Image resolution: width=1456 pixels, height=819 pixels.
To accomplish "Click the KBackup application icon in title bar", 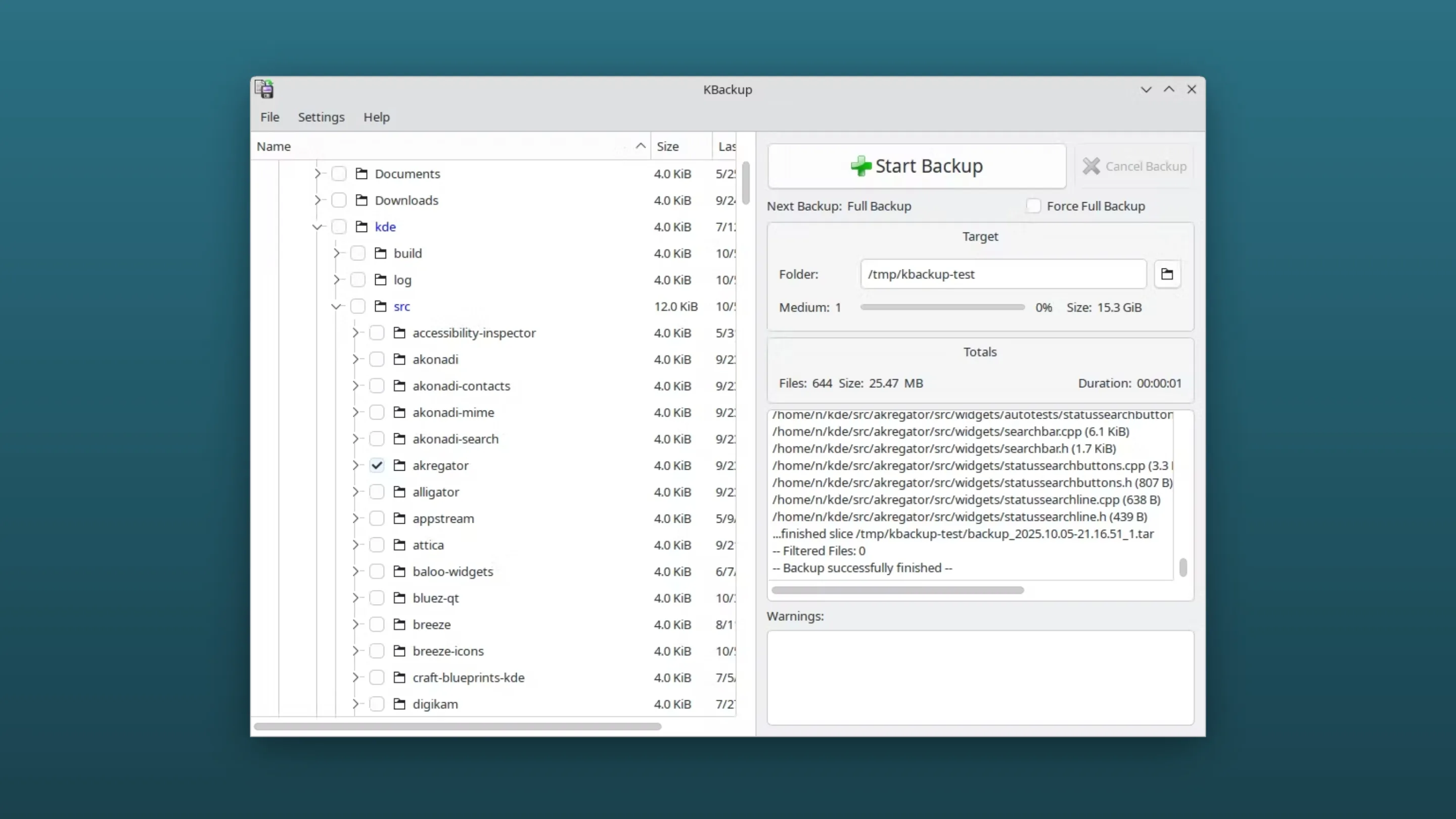I will pyautogui.click(x=264, y=89).
